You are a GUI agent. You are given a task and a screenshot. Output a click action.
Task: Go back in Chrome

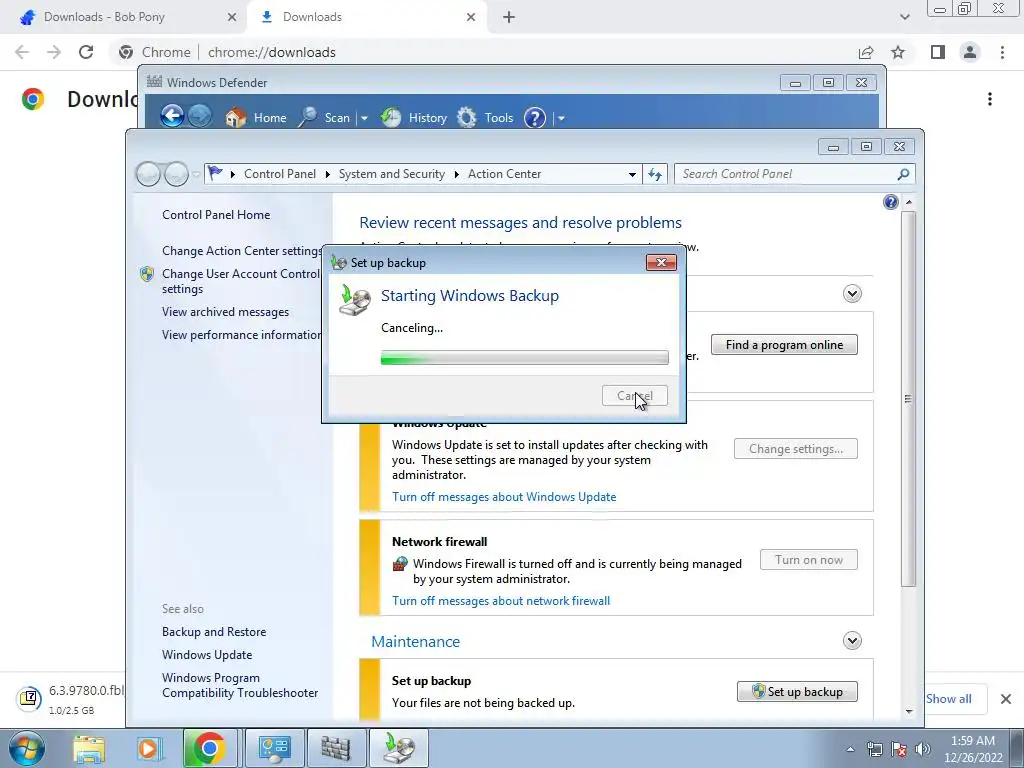(x=22, y=52)
